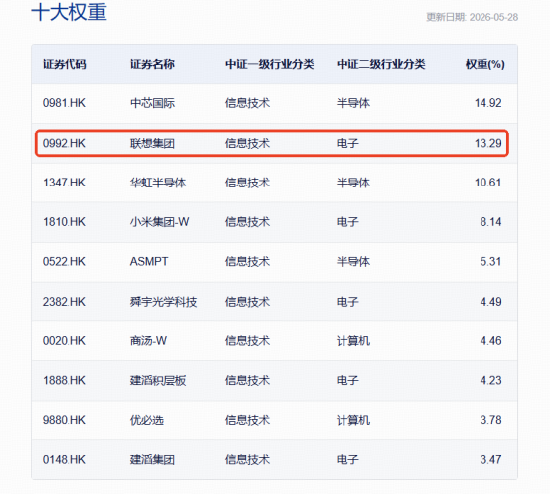Click the 十大权重 heading
The image size is (550, 495).
69,12
